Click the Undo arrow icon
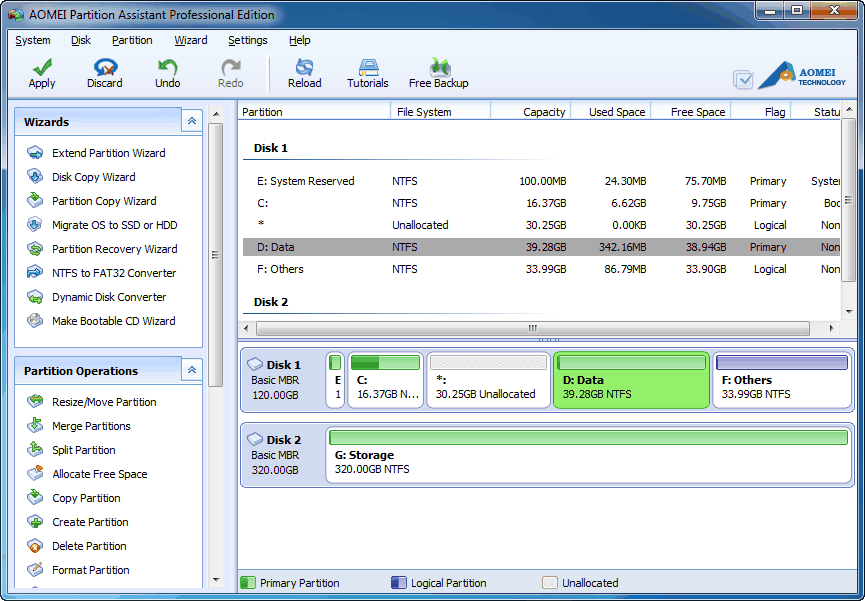The width and height of the screenshot is (865, 601). point(167,67)
